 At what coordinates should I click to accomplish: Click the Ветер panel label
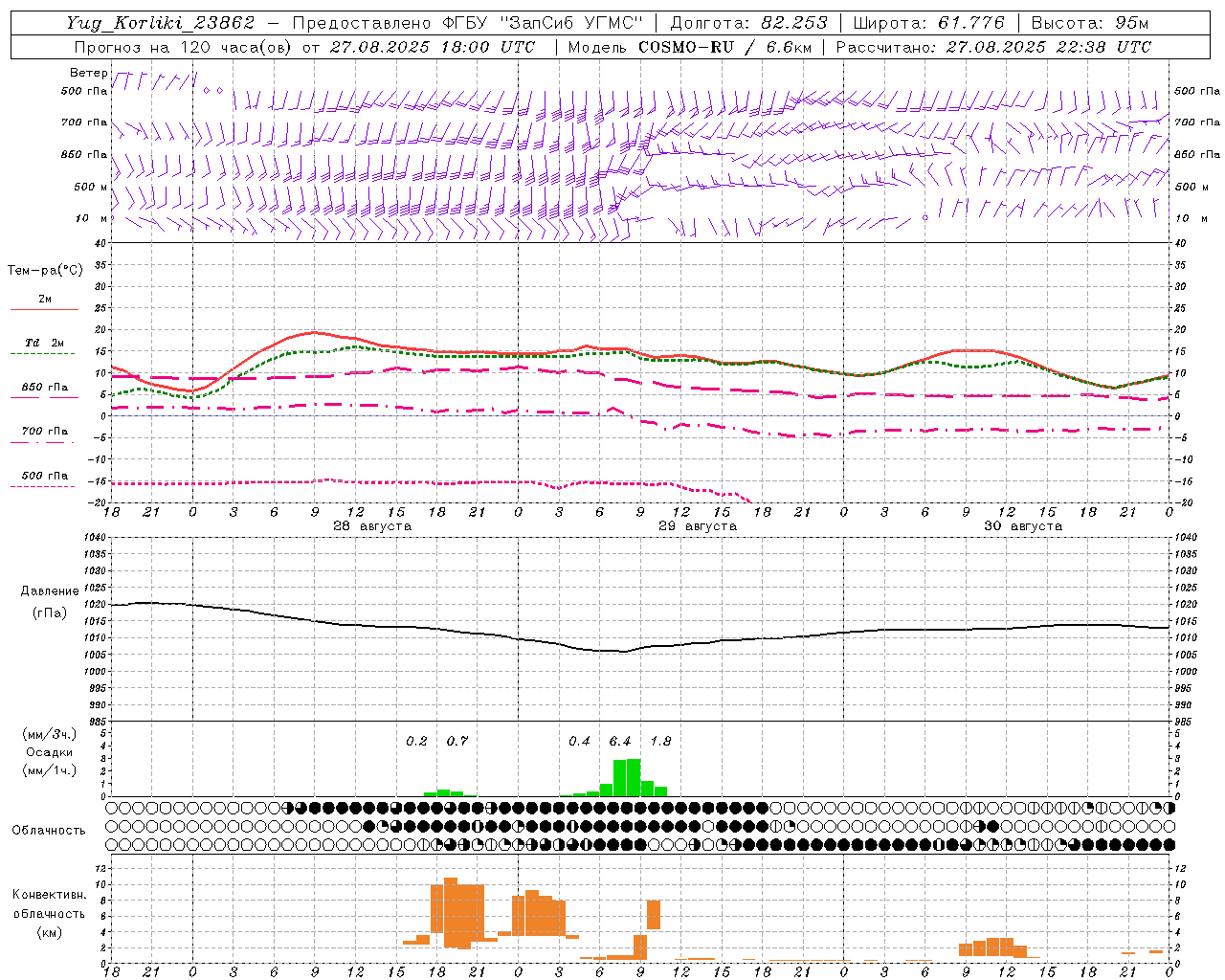click(x=89, y=73)
